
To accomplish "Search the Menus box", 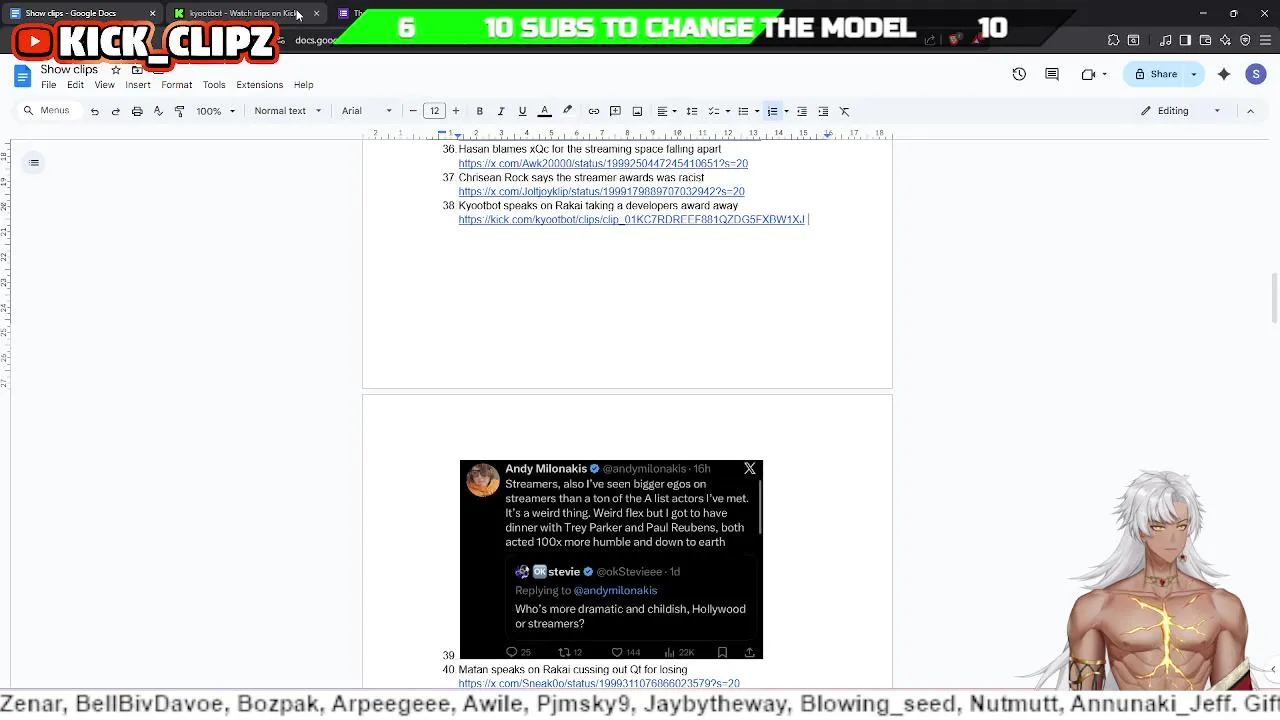I will (48, 111).
